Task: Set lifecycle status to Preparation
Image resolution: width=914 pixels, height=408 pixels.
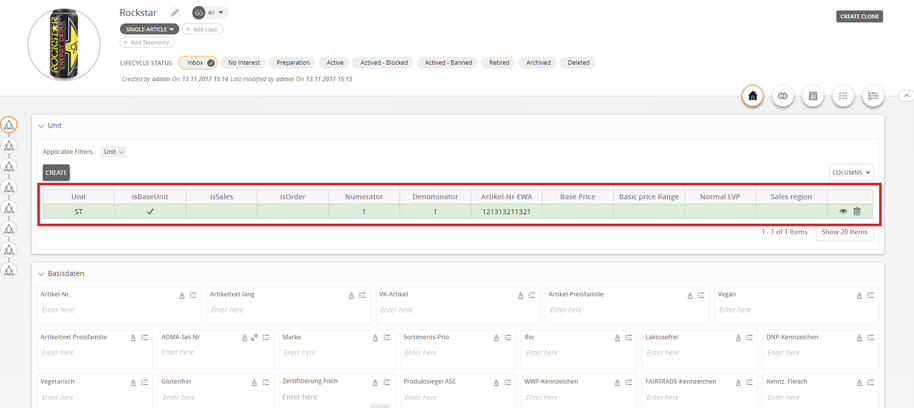Action: (x=293, y=63)
